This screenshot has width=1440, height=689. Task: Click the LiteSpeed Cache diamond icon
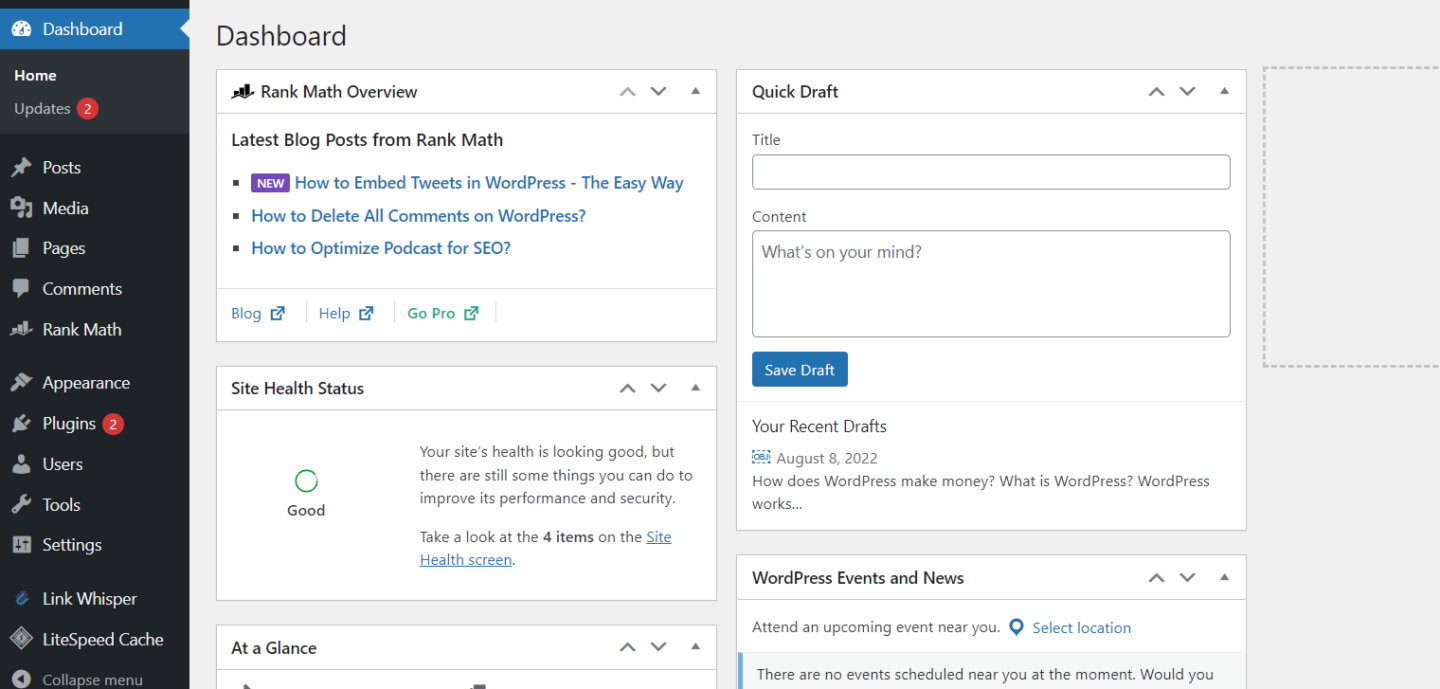tap(21, 639)
